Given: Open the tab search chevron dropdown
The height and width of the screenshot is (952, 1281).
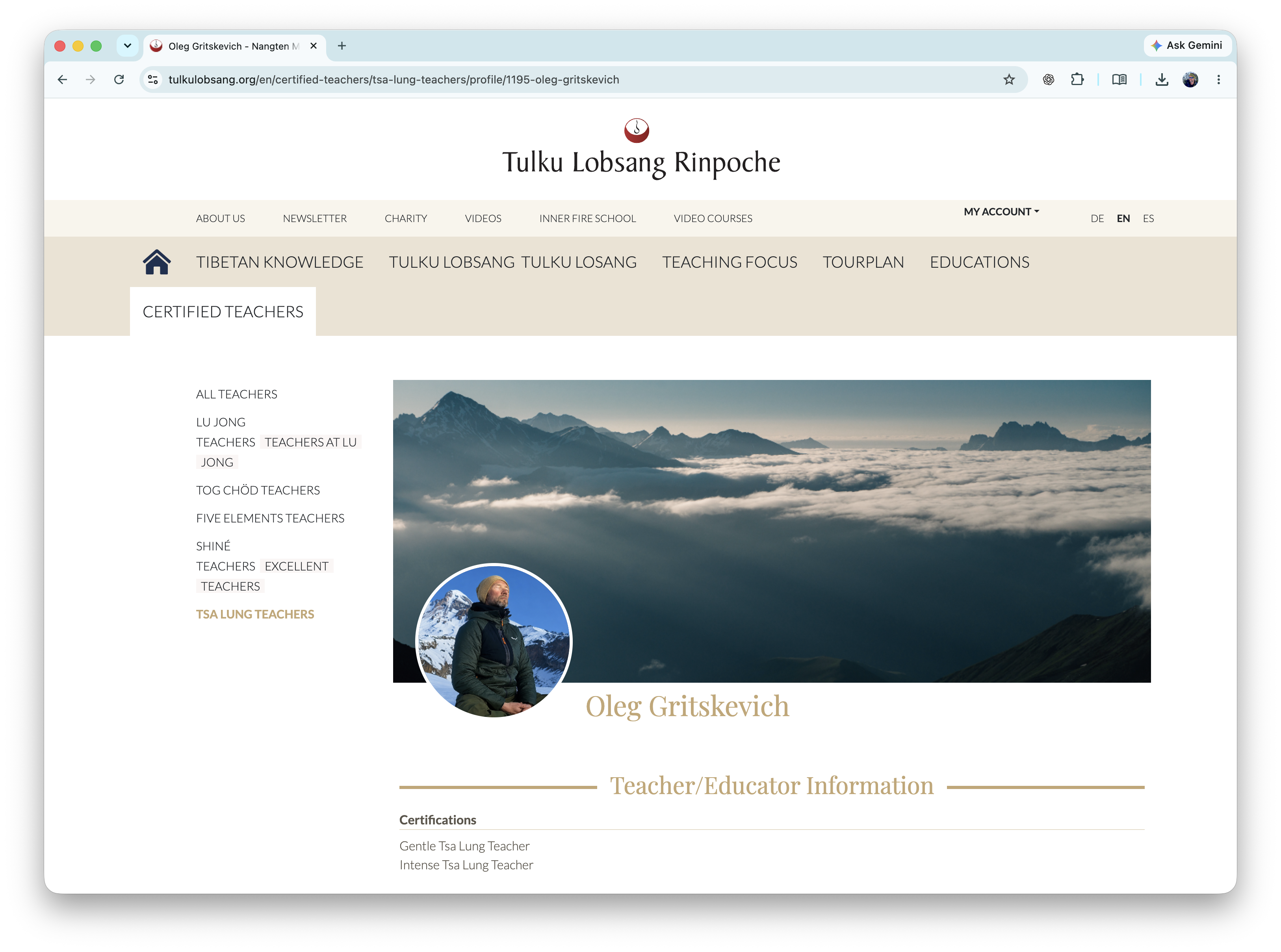Looking at the screenshot, I should [127, 46].
